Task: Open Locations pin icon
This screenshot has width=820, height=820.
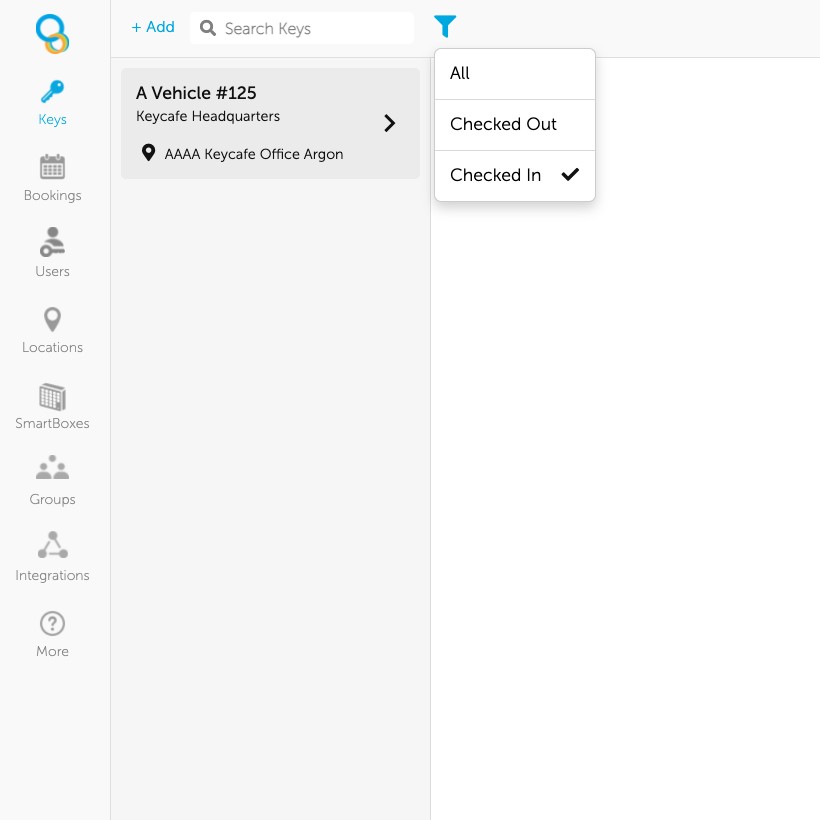Action: point(52,319)
